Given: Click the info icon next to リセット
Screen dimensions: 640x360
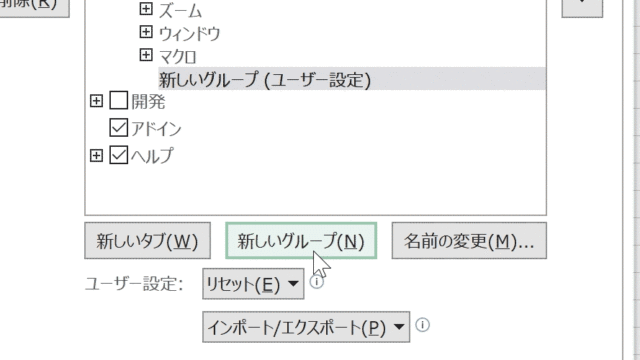Looking at the screenshot, I should point(317,281).
